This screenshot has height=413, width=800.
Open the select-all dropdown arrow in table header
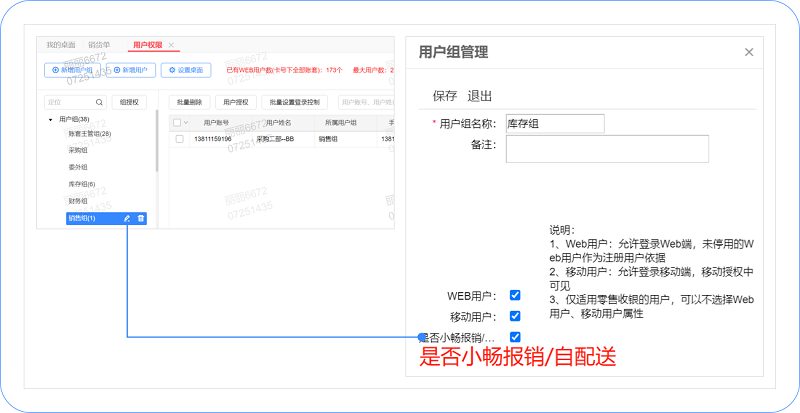tap(187, 123)
